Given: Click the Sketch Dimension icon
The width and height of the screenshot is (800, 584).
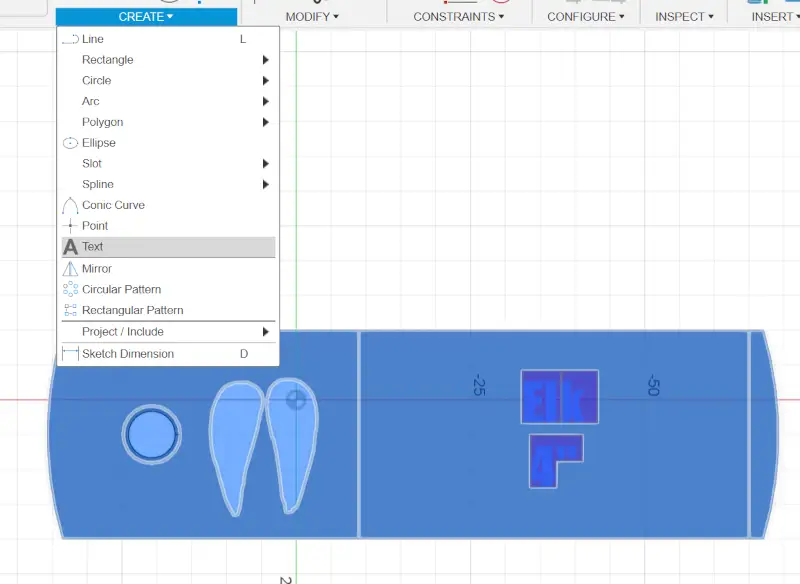Looking at the screenshot, I should (70, 353).
